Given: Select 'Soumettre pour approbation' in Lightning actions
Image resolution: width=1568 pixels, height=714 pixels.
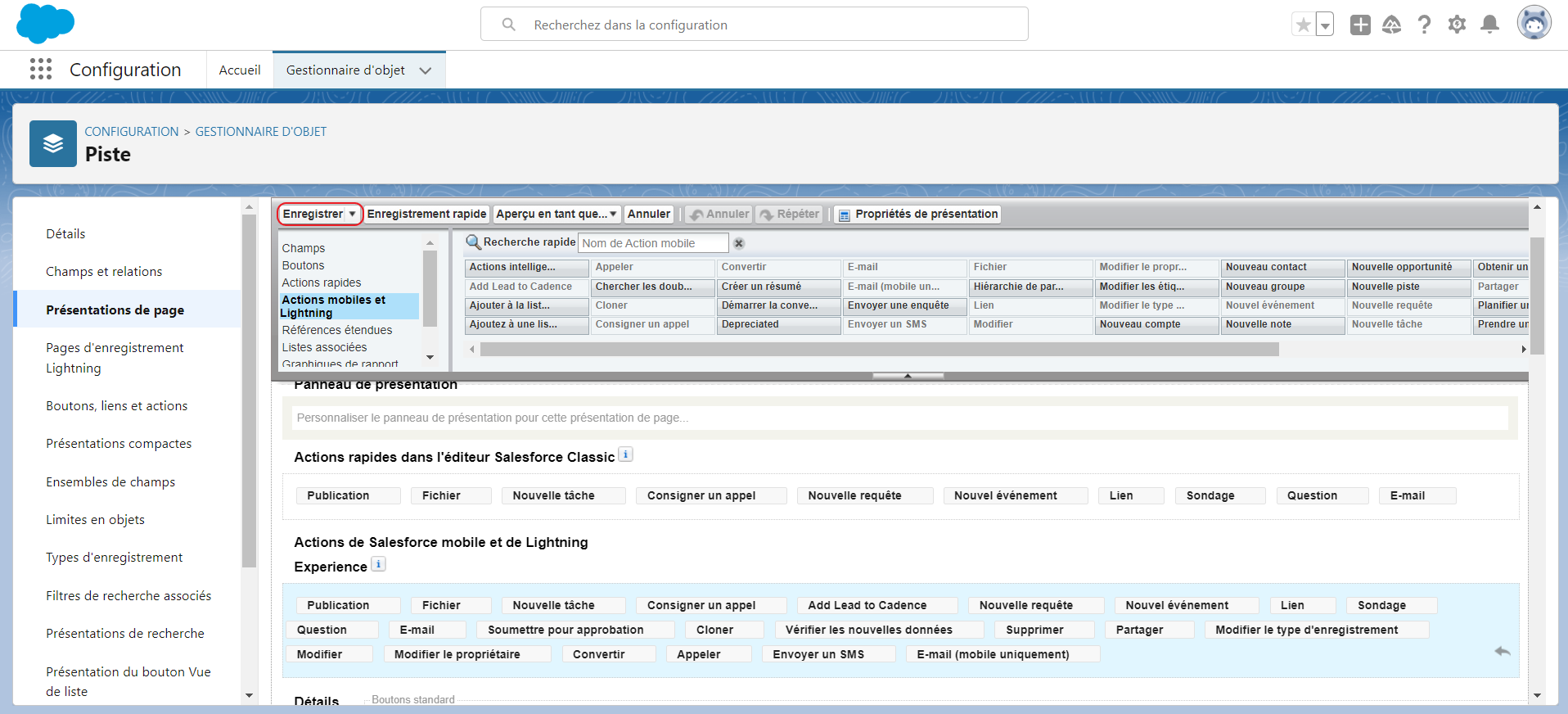Looking at the screenshot, I should click(x=576, y=630).
